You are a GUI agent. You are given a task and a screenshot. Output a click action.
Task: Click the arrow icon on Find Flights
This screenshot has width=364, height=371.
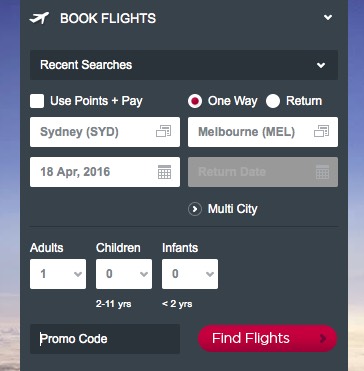(322, 339)
